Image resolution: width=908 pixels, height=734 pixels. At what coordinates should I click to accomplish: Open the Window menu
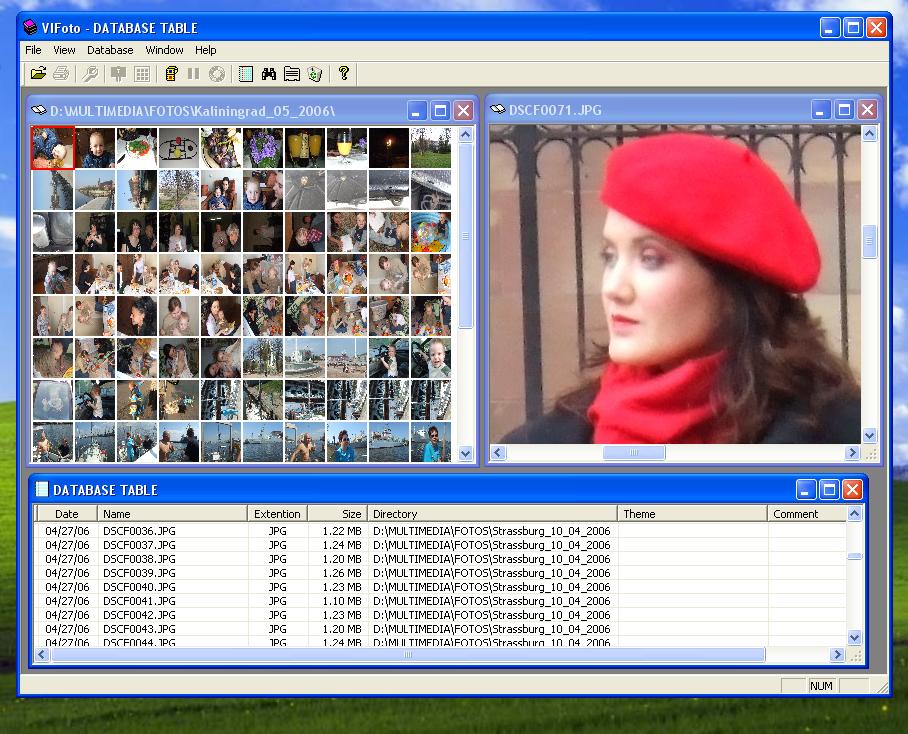[x=164, y=50]
